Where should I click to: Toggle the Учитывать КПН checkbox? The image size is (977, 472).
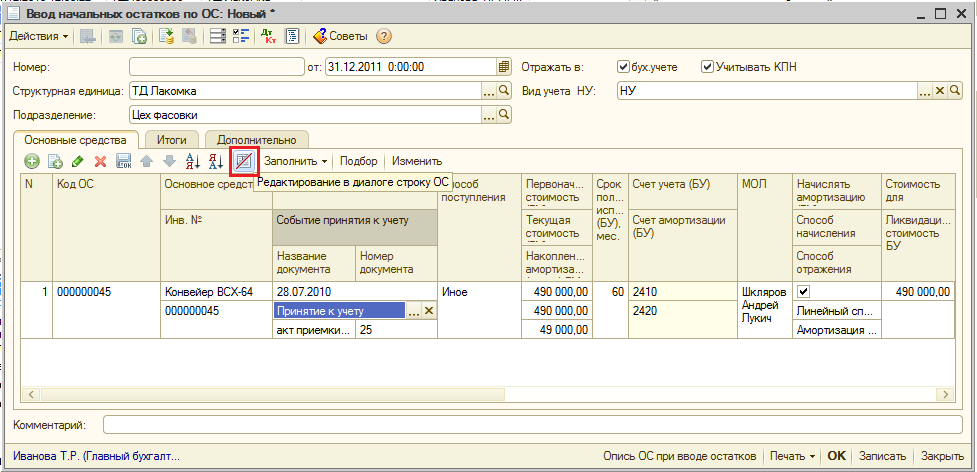707,67
